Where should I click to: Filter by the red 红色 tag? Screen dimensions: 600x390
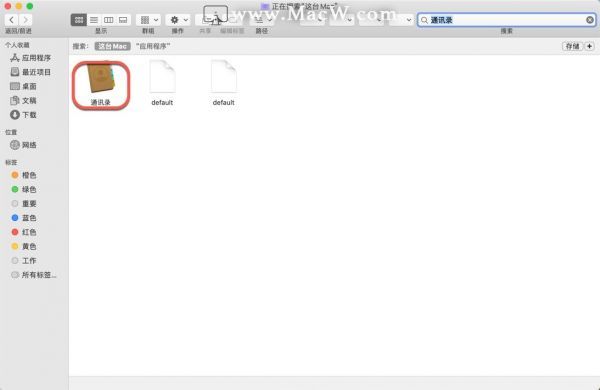24,232
